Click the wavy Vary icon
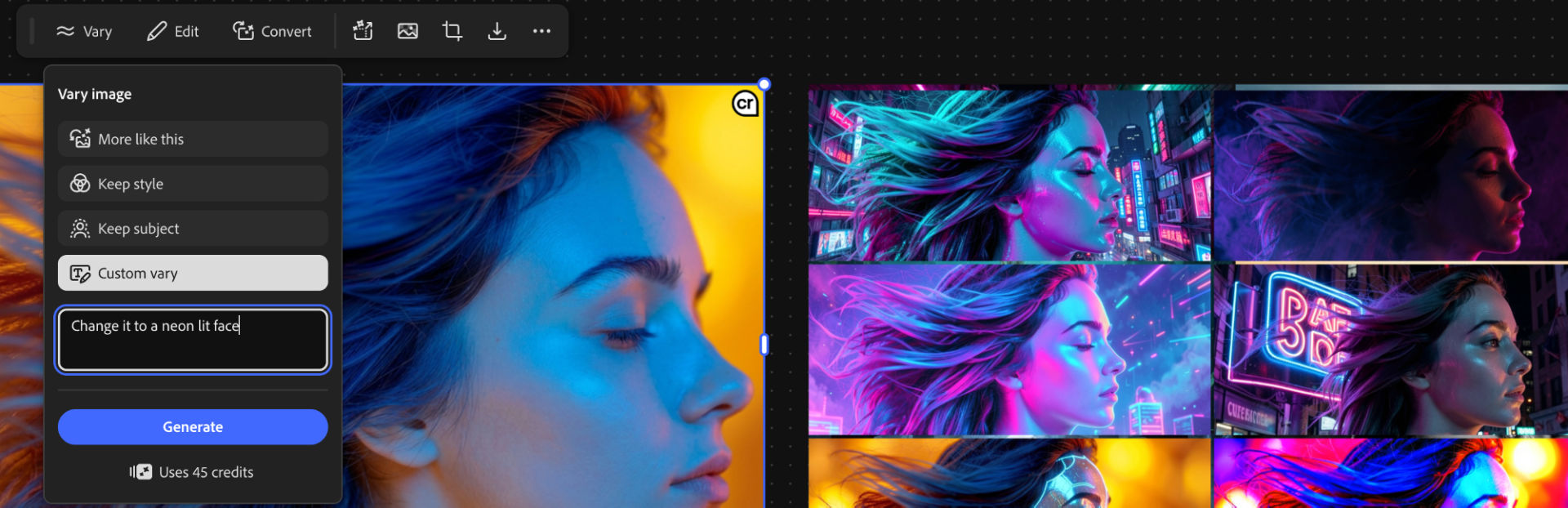Screen dimensions: 1568x508 tap(65, 31)
